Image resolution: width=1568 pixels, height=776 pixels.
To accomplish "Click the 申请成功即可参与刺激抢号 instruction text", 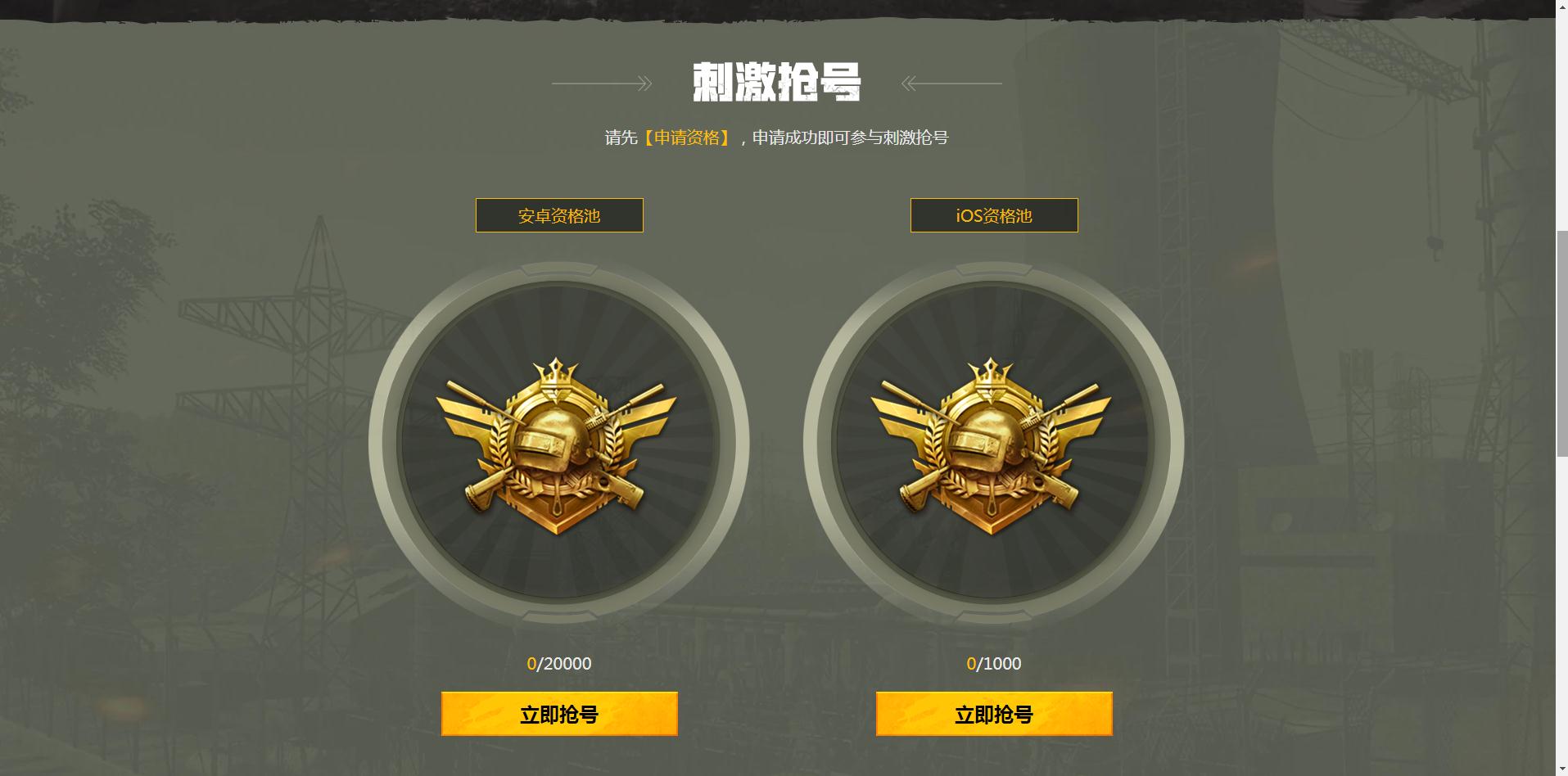I will point(850,138).
